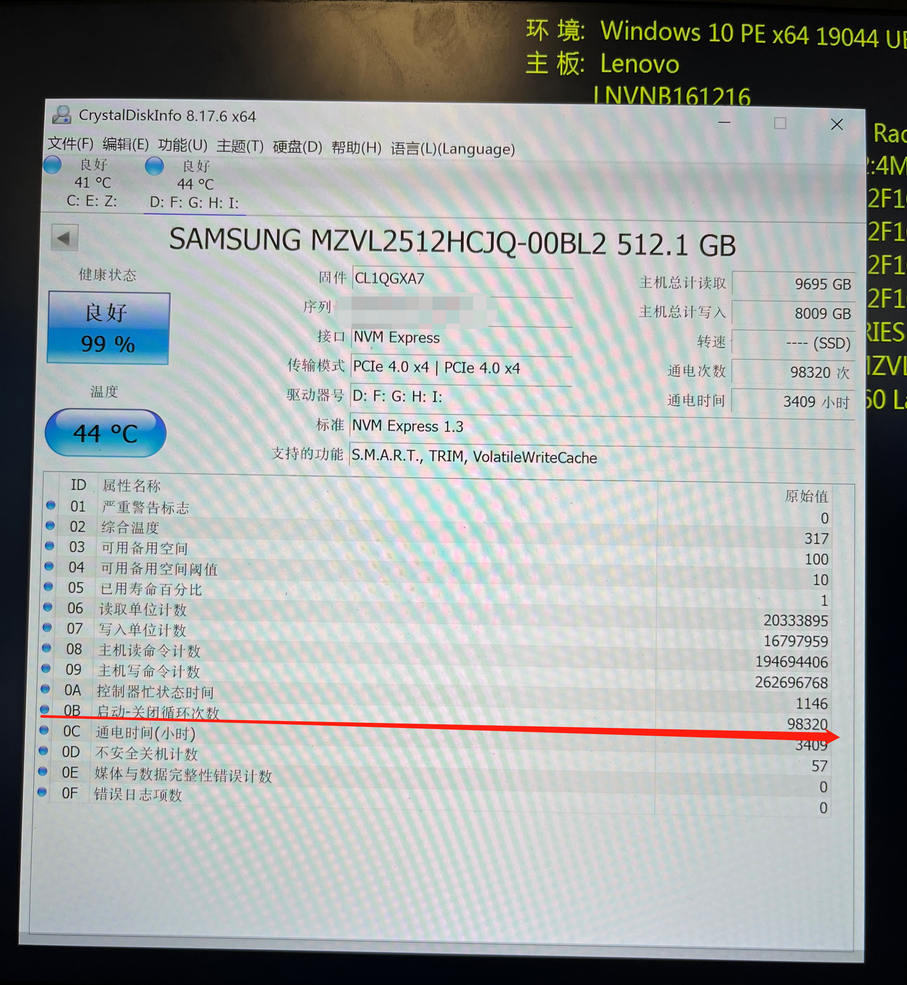Select the D: F: G: H: I: disk tab
The width and height of the screenshot is (907, 985).
point(194,185)
